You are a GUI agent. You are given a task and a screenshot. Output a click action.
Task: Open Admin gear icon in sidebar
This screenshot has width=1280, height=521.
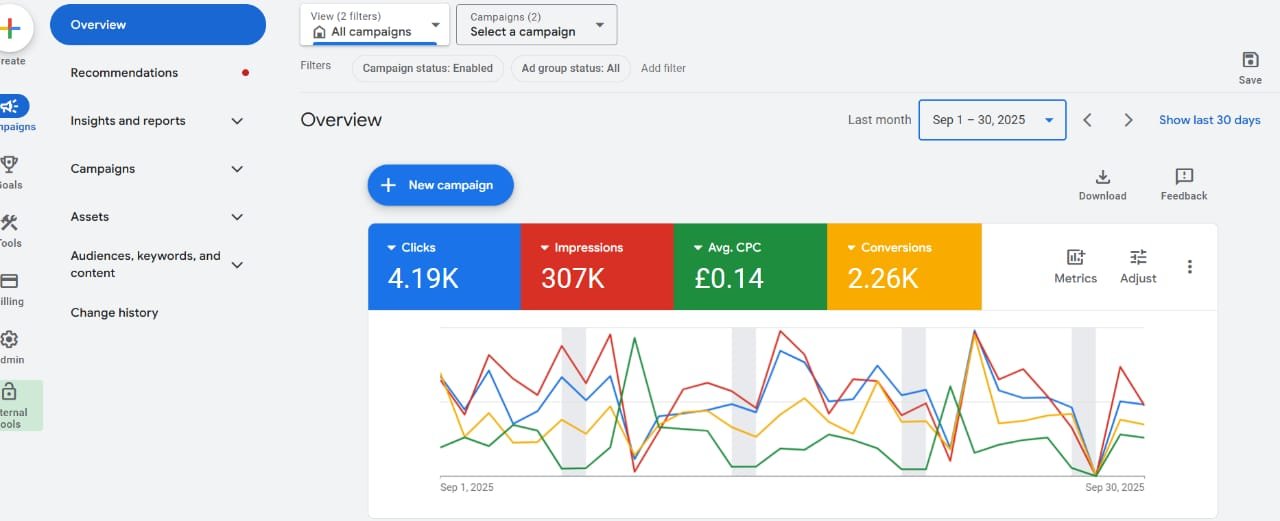tap(10, 340)
